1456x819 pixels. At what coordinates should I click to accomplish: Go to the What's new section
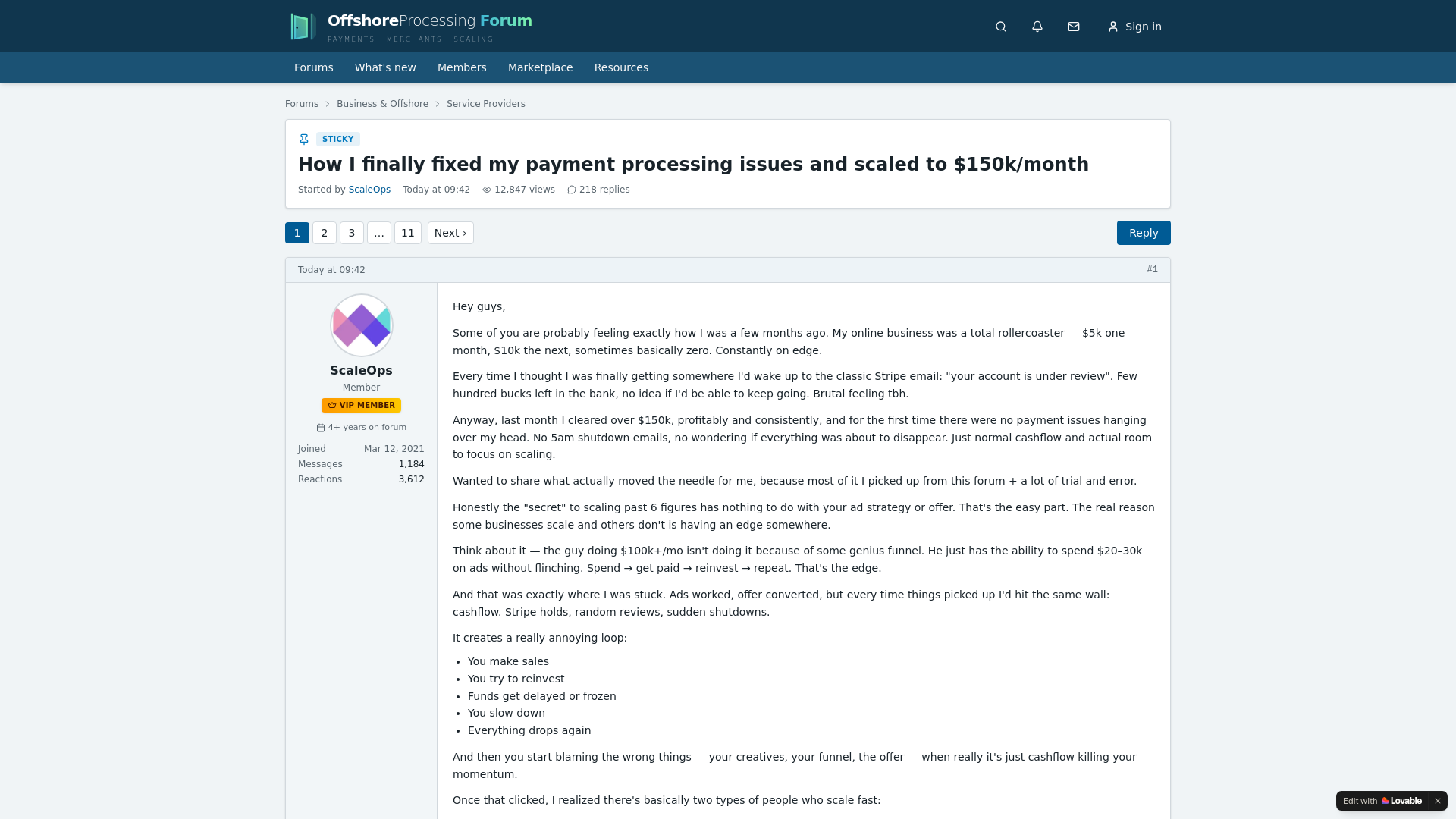click(385, 67)
